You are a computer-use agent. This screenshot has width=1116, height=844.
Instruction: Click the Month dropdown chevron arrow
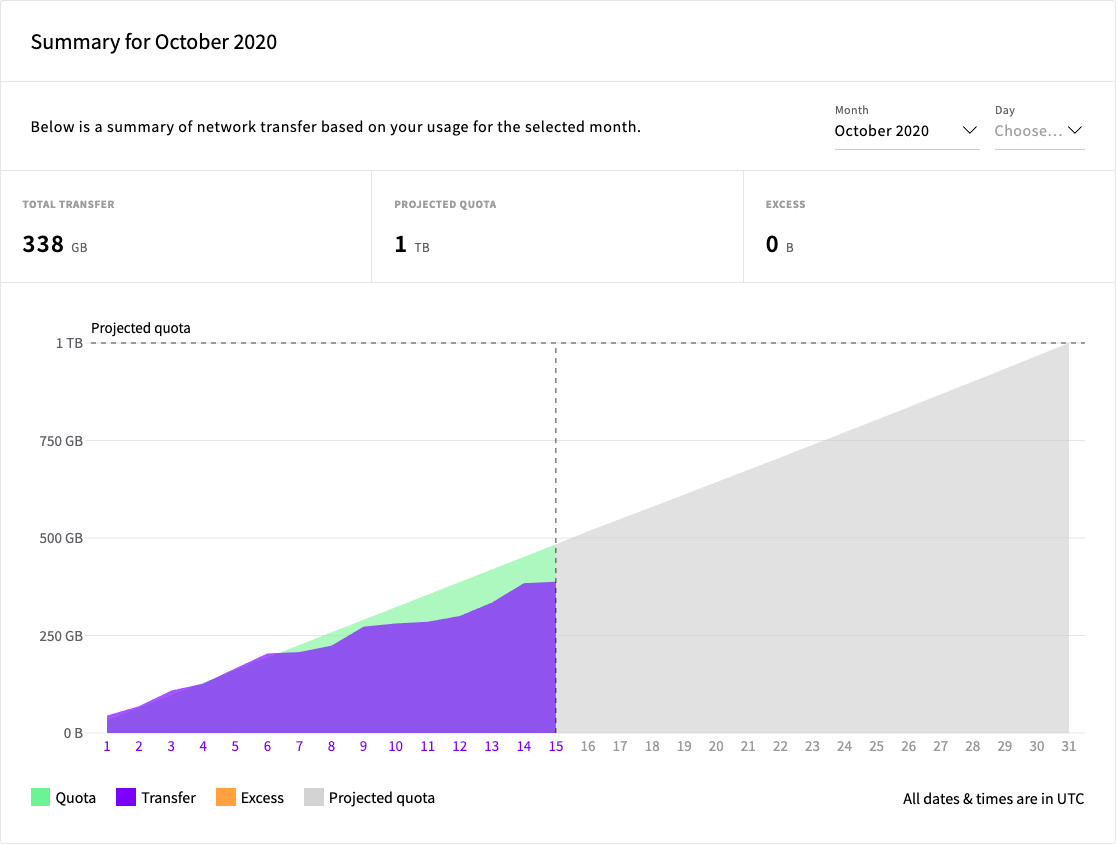(969, 131)
